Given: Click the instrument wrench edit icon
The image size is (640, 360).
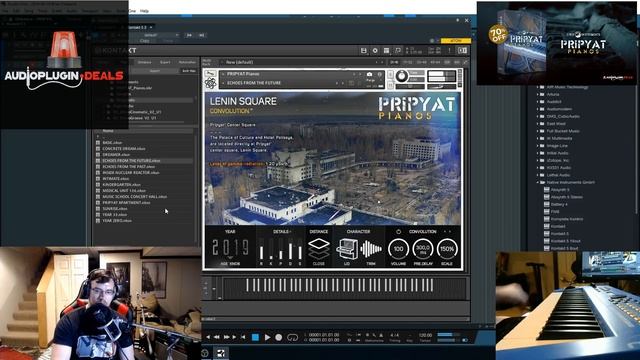Looking at the screenshot, I should 210,74.
